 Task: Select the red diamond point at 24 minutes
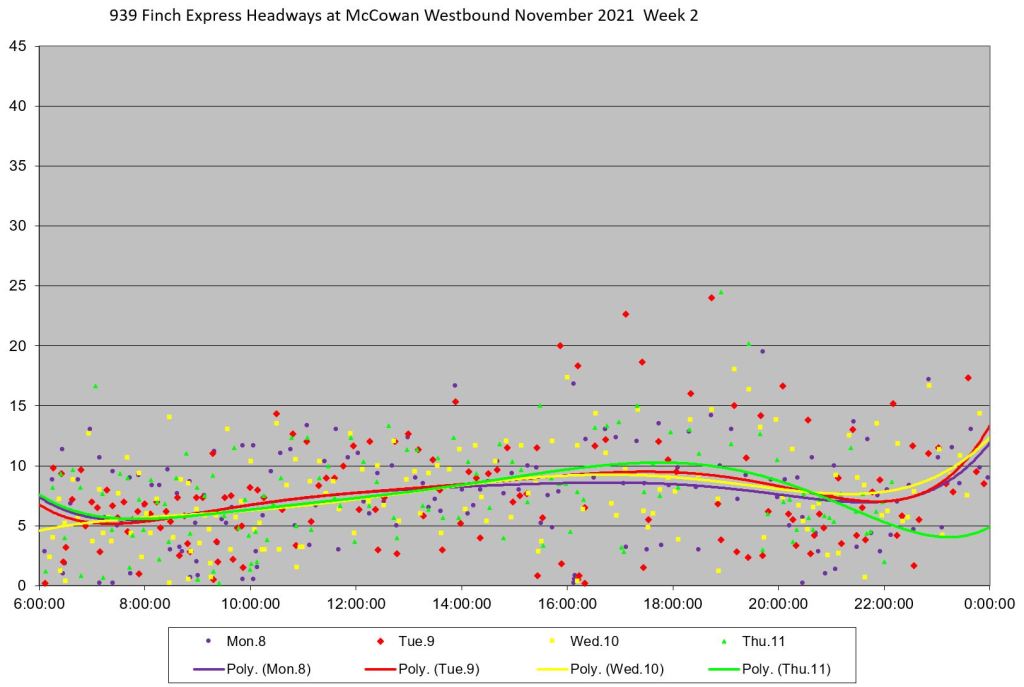(x=711, y=297)
